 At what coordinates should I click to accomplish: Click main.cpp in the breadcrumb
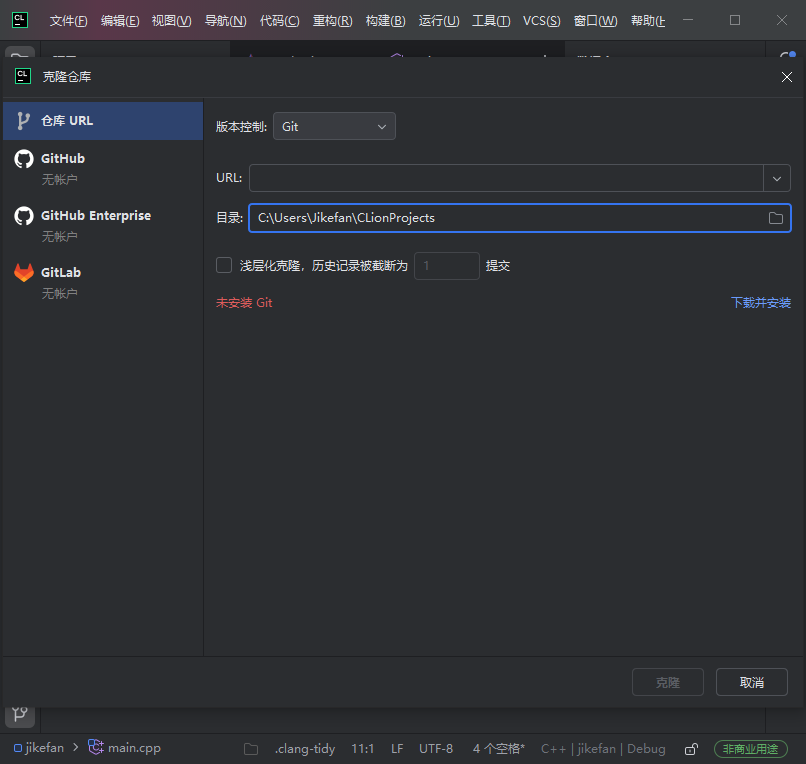[x=134, y=748]
